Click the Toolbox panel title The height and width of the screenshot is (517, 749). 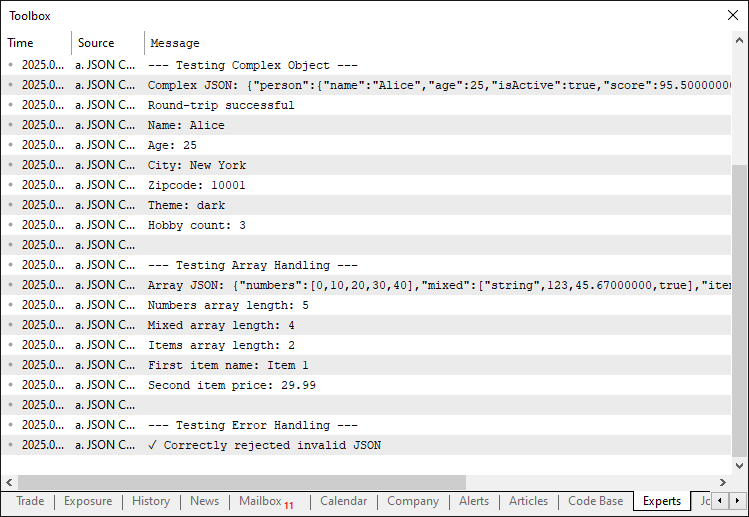coord(30,16)
